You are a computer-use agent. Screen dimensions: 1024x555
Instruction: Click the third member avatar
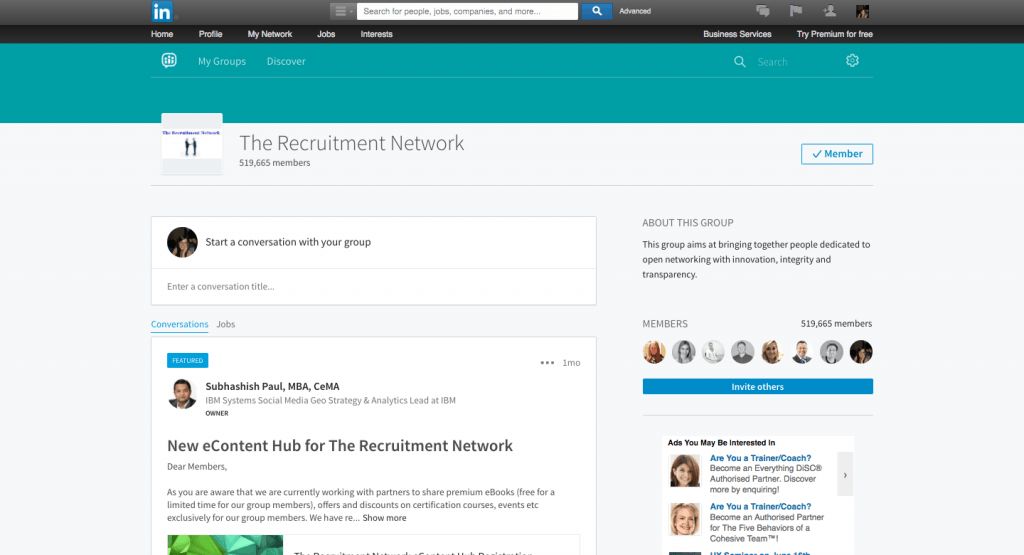coord(713,352)
